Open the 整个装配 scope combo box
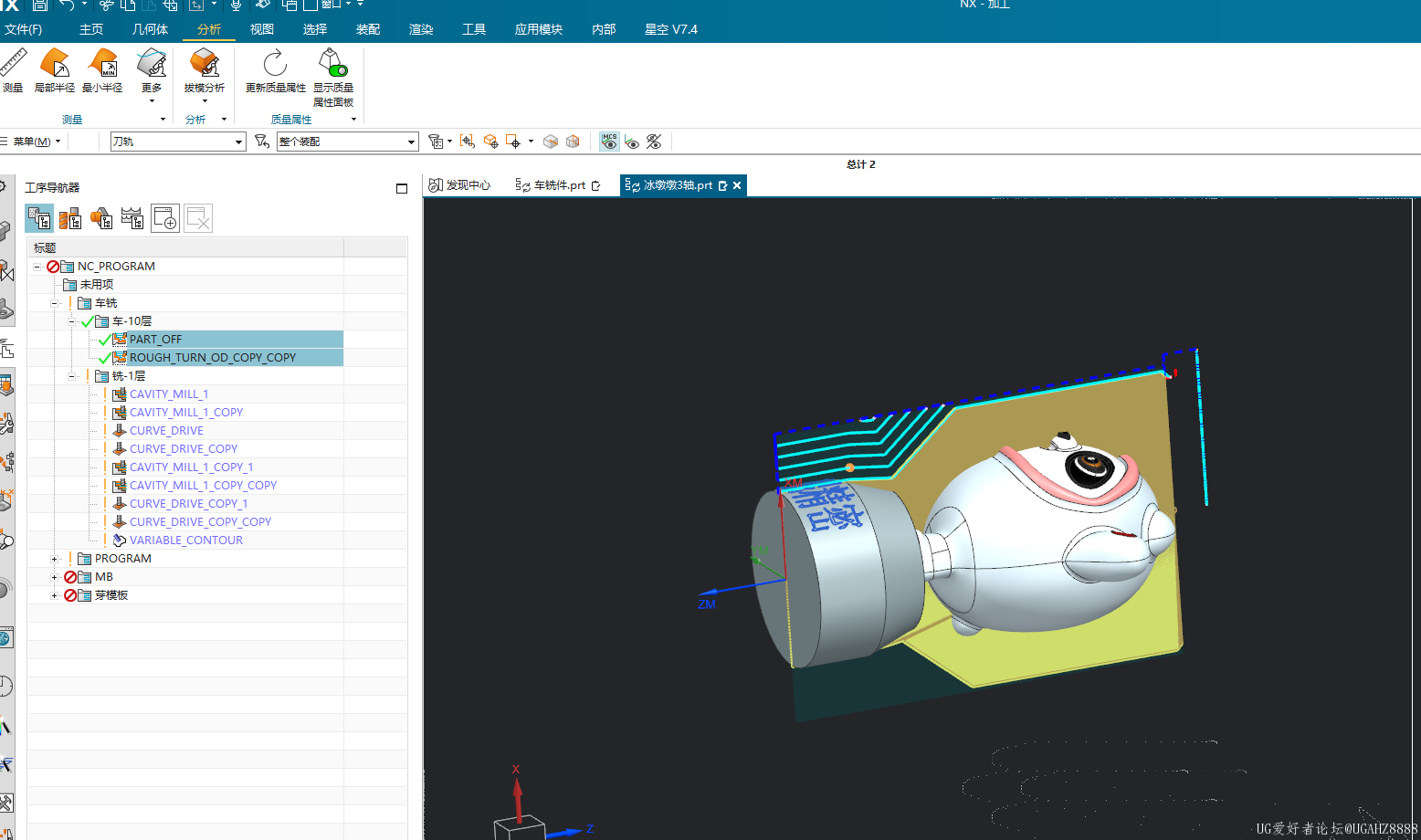 (x=347, y=142)
